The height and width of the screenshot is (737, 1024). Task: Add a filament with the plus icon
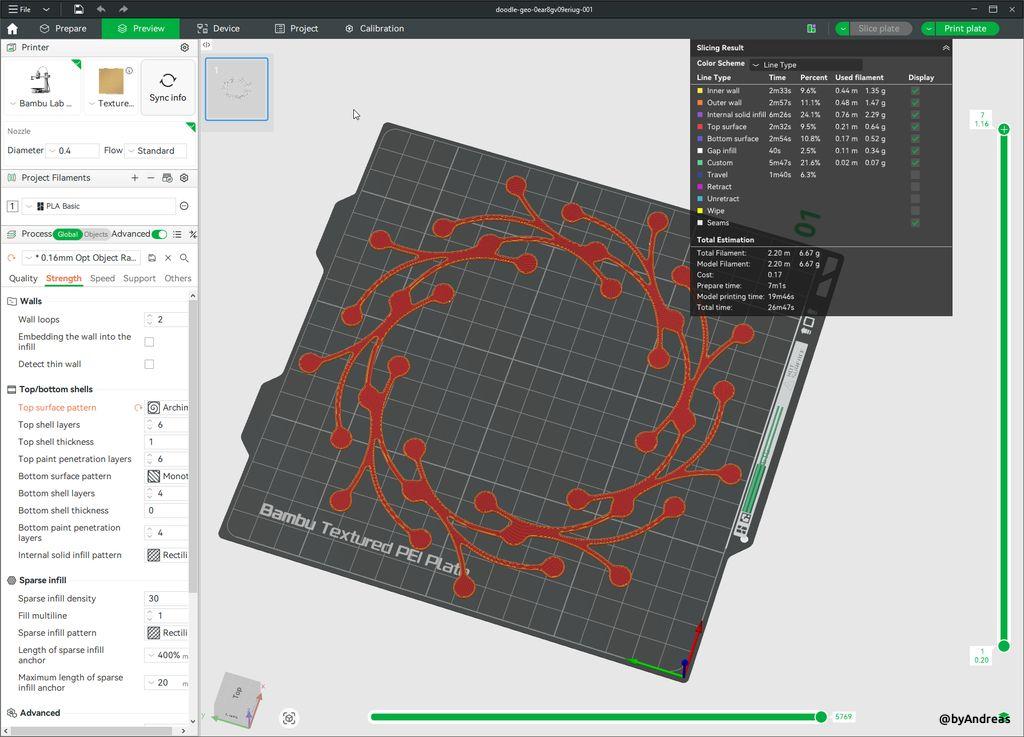(x=135, y=178)
